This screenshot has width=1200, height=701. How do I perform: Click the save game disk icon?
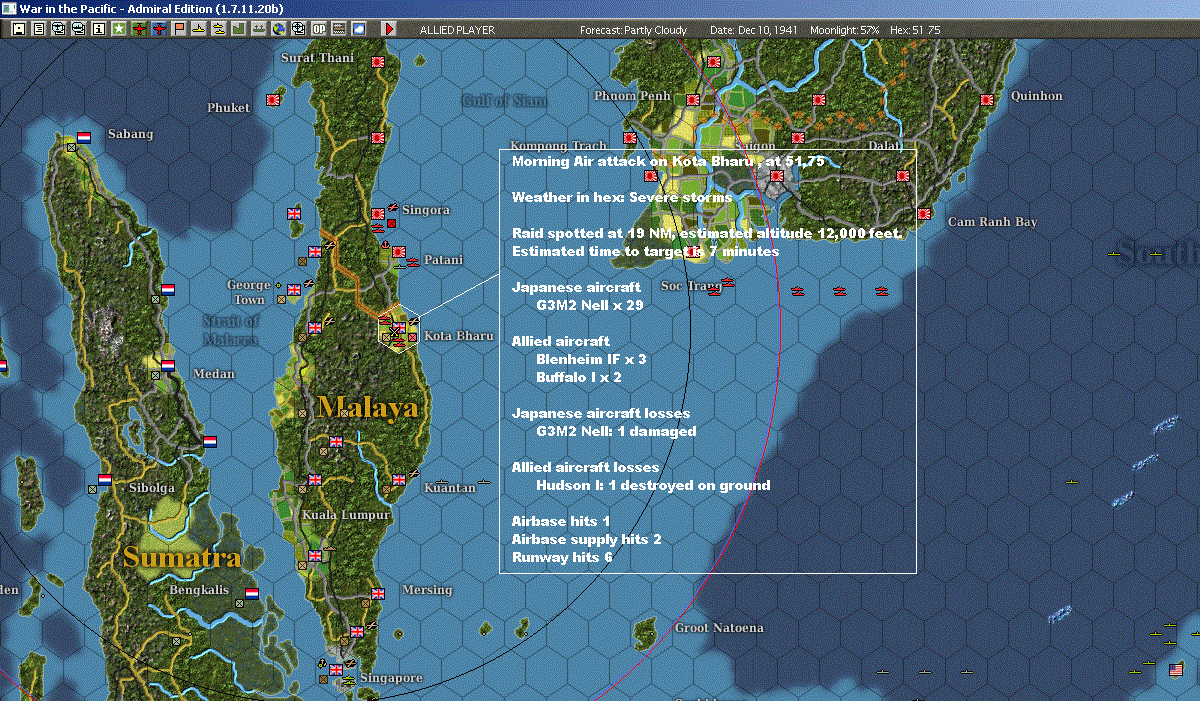point(19,29)
